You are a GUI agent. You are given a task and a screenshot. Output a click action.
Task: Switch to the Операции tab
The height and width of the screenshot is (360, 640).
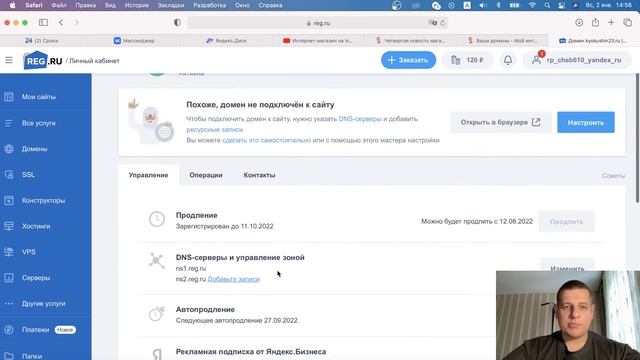click(x=206, y=175)
